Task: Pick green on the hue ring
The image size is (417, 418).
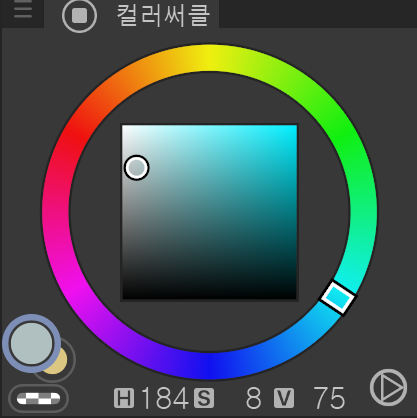Action: (343, 135)
